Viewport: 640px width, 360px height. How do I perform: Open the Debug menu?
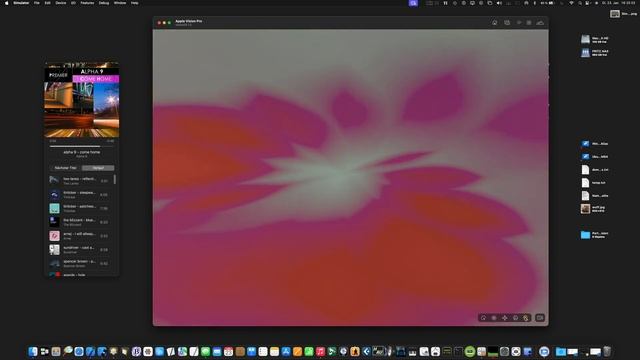click(x=104, y=3)
